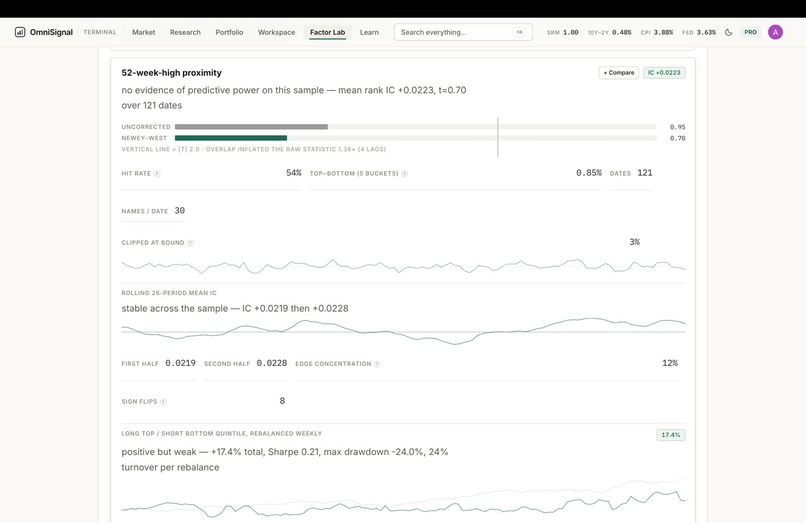
Task: Click the SRM 1.00 indicator
Action: (562, 32)
